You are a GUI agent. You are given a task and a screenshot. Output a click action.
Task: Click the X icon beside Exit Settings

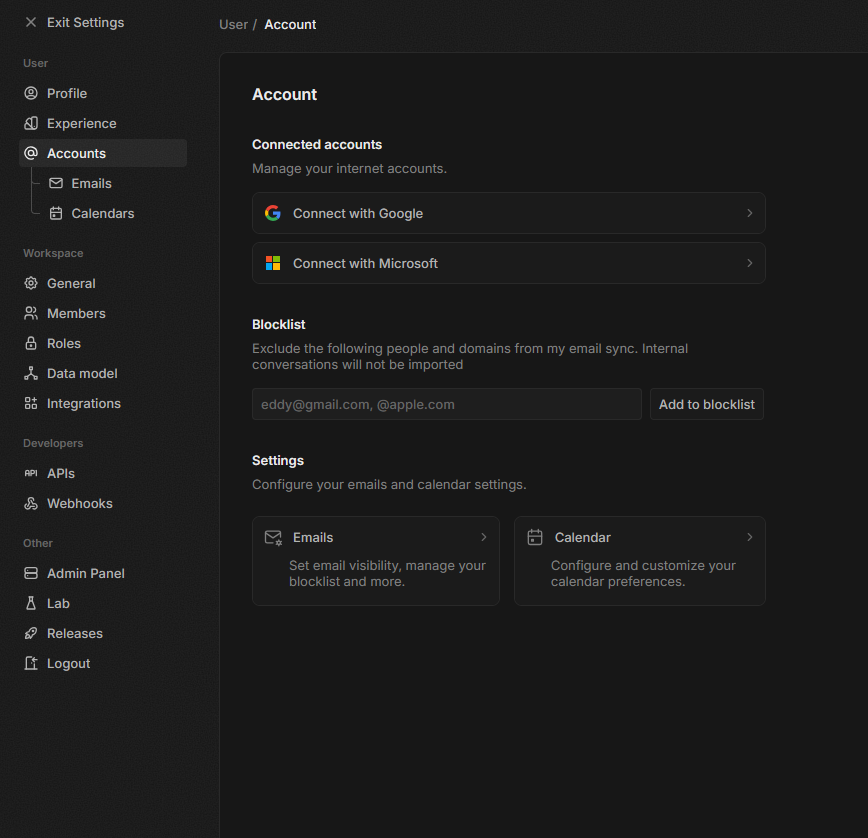click(x=31, y=22)
